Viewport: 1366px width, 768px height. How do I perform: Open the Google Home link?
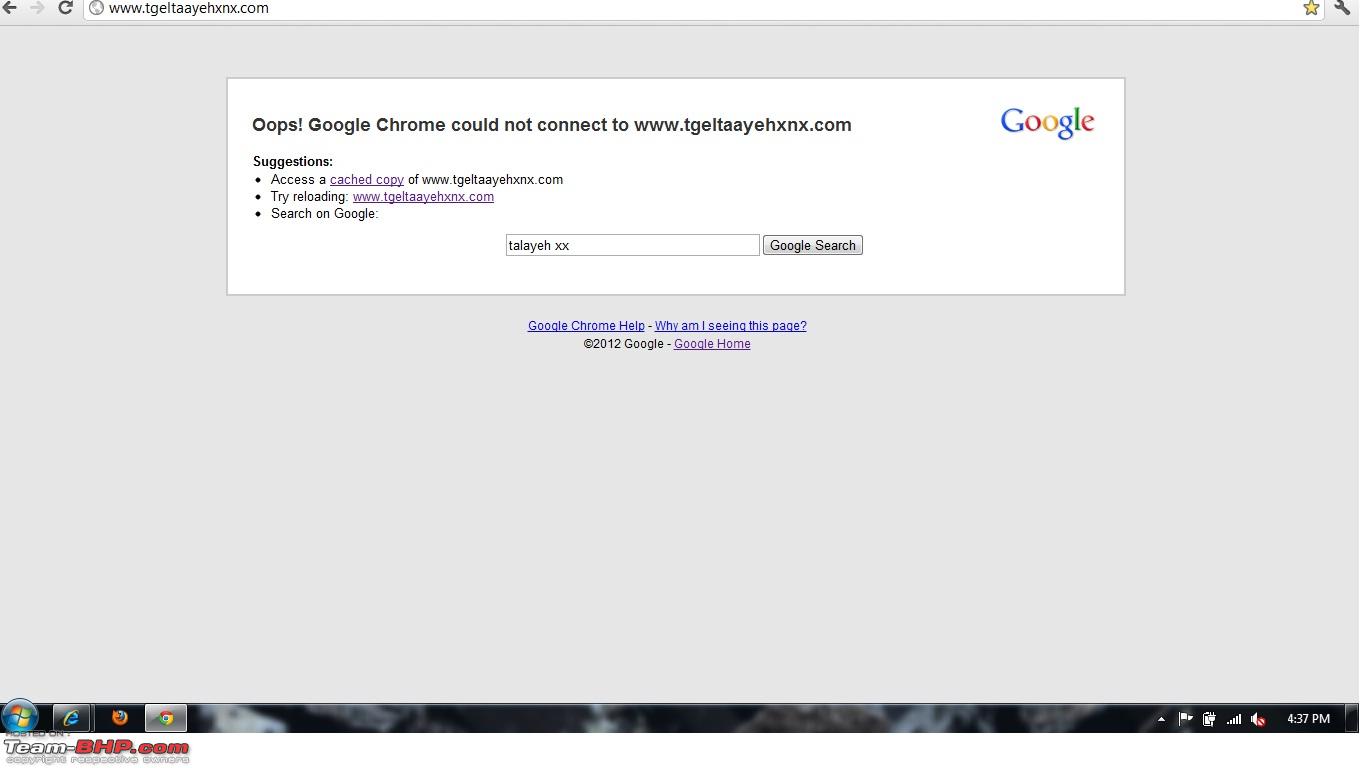[x=712, y=344]
